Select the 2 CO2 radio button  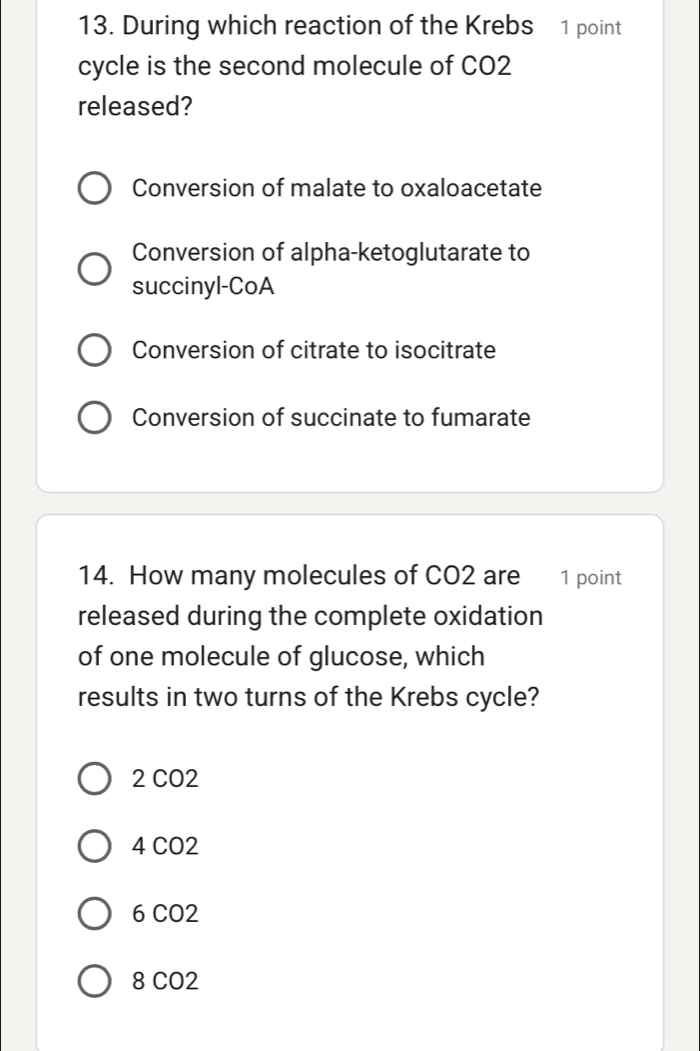click(x=95, y=777)
